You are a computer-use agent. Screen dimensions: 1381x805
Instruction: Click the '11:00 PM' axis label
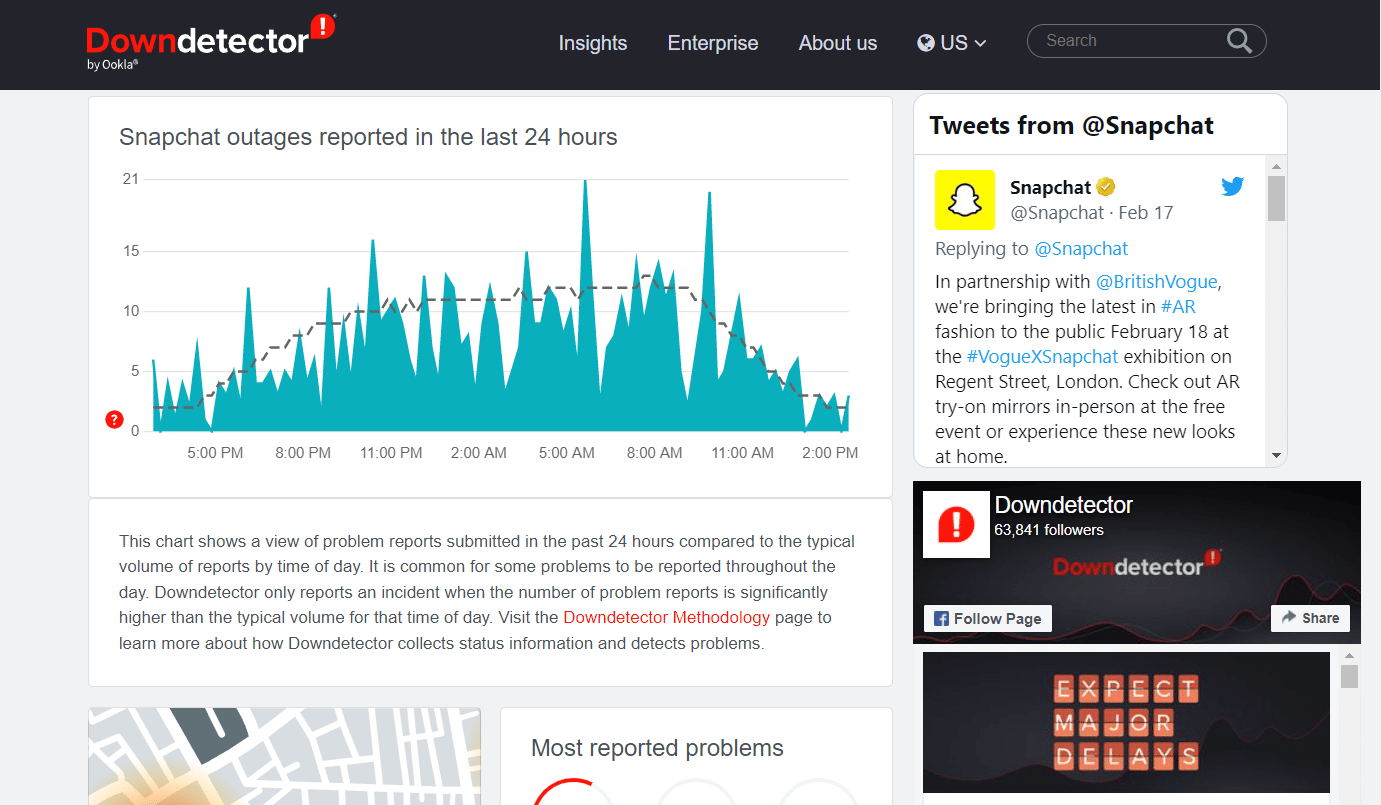[391, 453]
